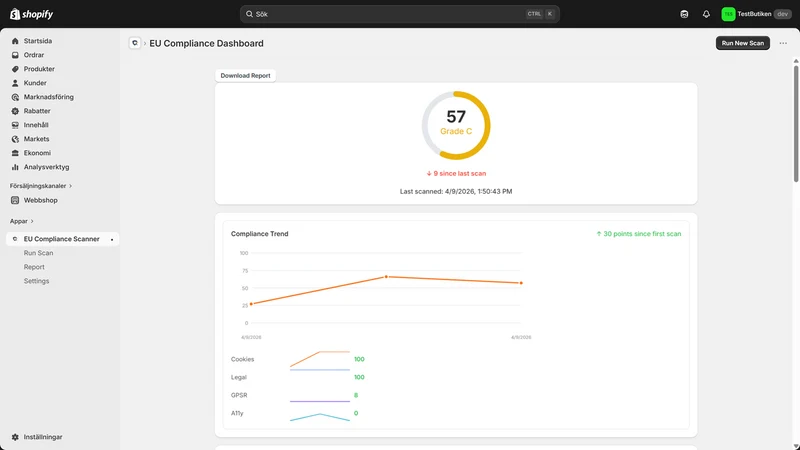Click the Last scanned timestamp text
The height and width of the screenshot is (450, 800).
tap(456, 191)
